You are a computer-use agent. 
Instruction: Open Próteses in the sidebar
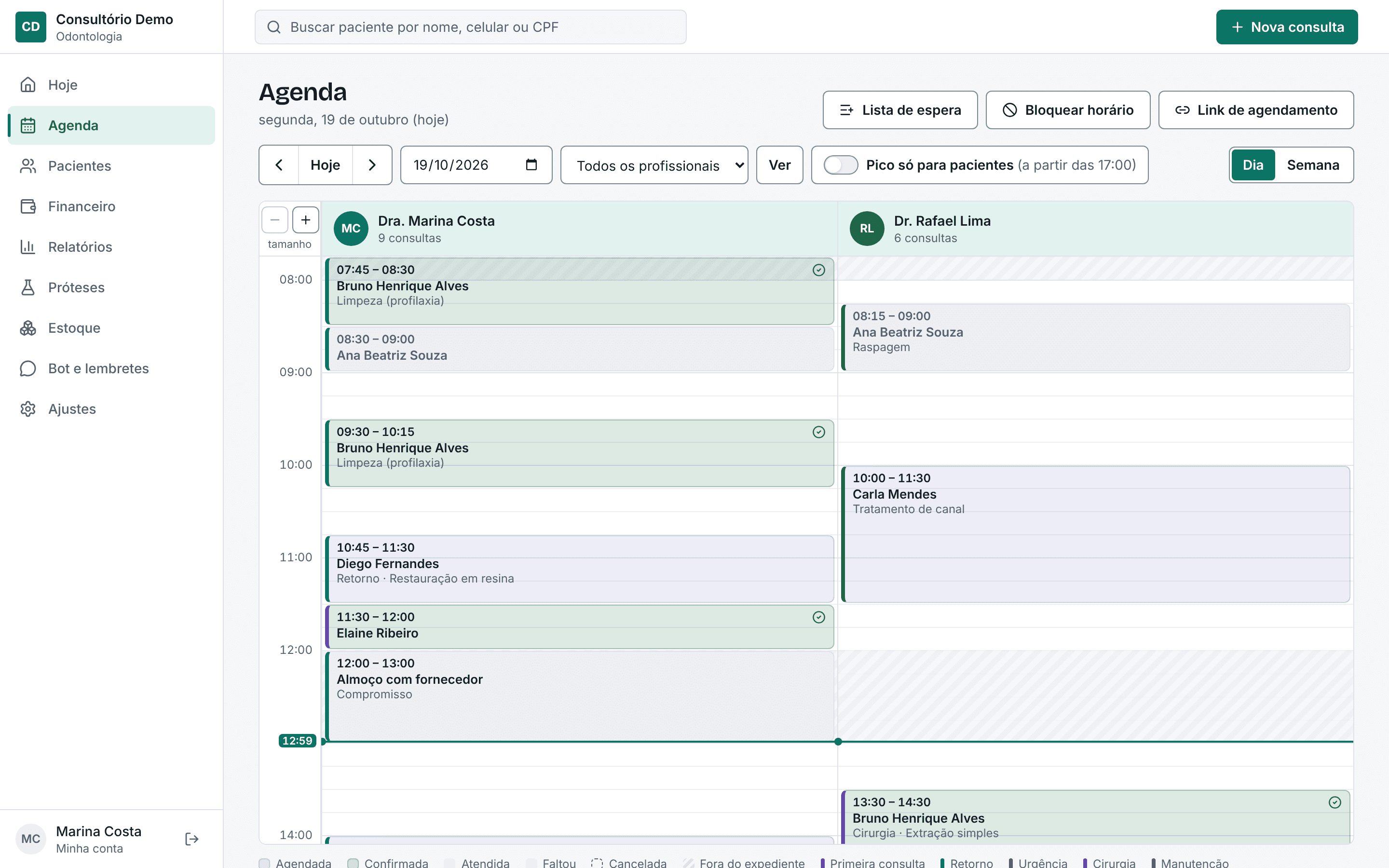coord(111,287)
